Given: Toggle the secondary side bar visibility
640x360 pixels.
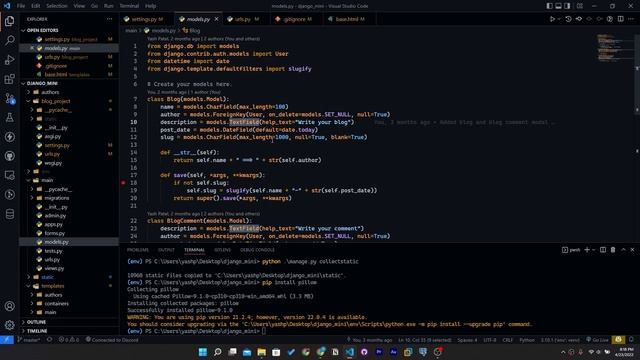Looking at the screenshot, I should point(567,6).
